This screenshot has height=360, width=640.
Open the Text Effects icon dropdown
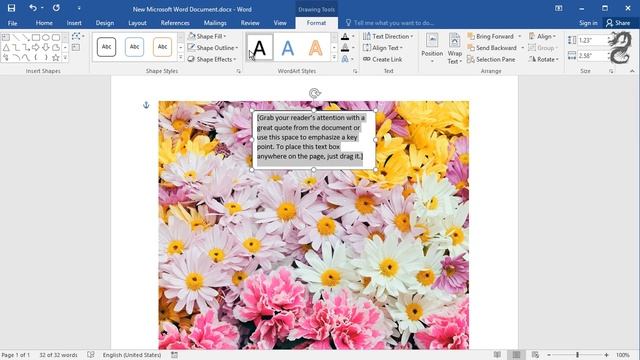(x=347, y=59)
